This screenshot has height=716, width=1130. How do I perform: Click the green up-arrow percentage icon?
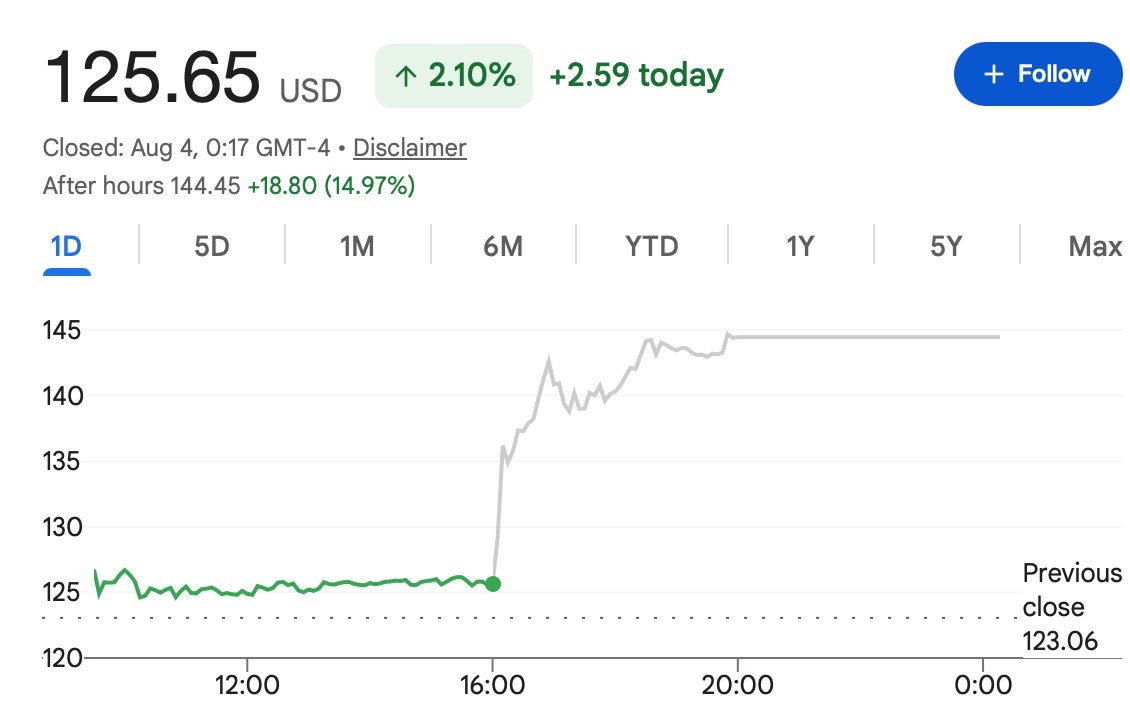(x=406, y=76)
